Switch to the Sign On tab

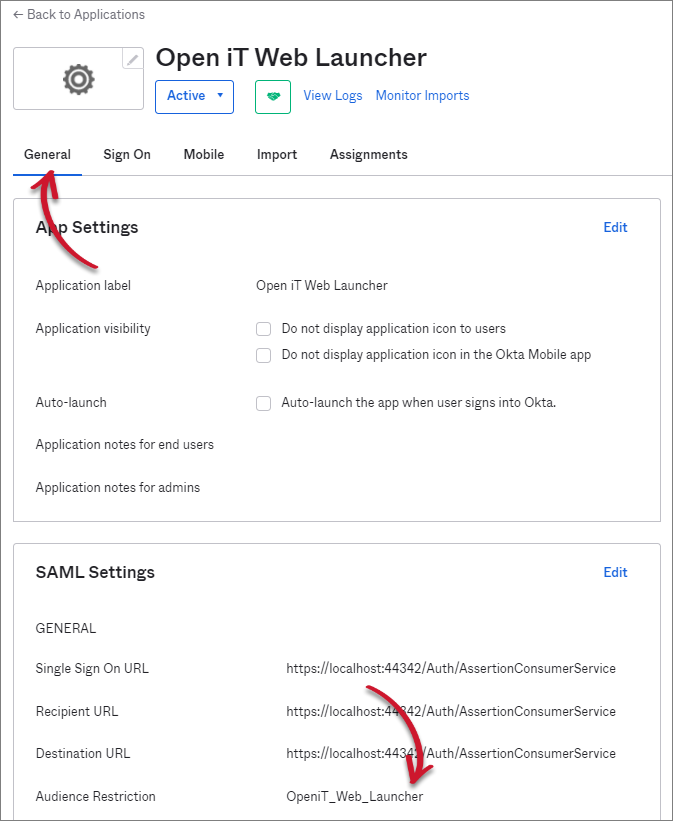pyautogui.click(x=127, y=155)
